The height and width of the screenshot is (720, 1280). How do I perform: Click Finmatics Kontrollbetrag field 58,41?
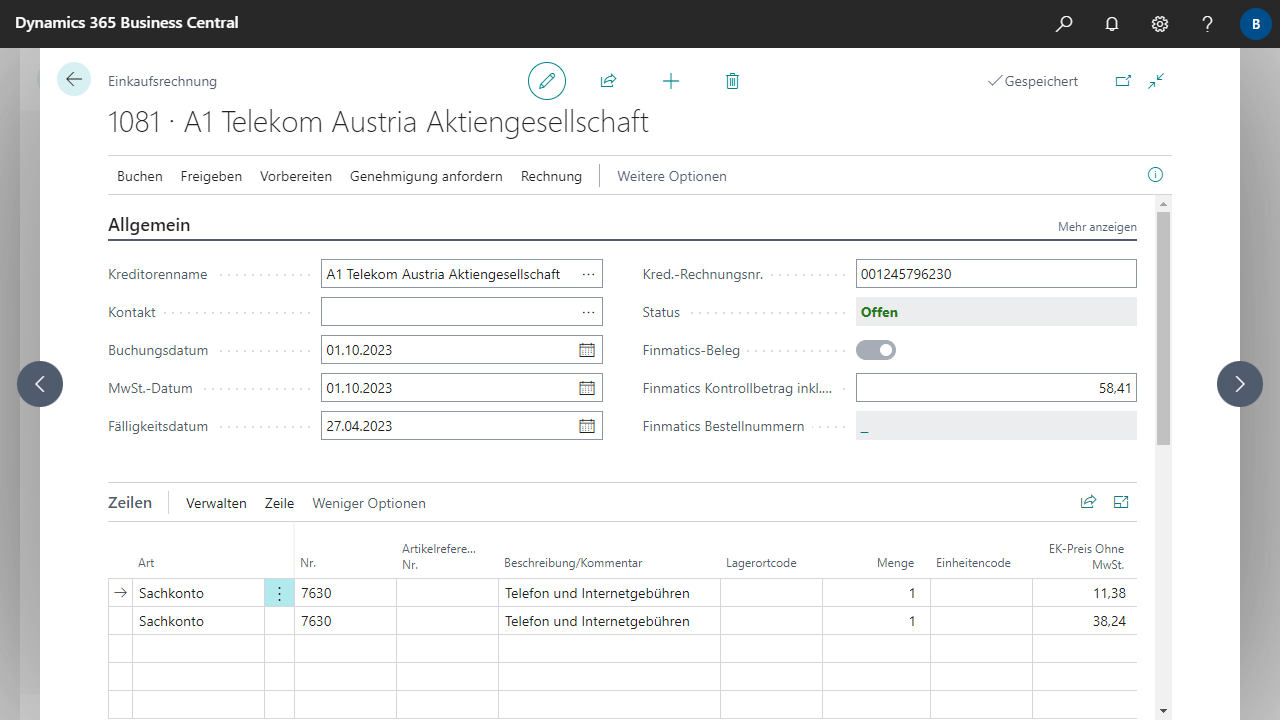[996, 388]
